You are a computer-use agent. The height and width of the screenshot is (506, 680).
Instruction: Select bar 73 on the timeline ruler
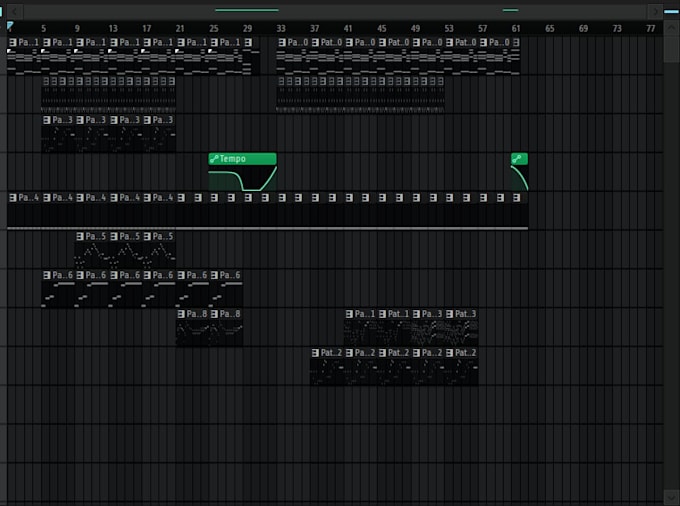point(617,29)
